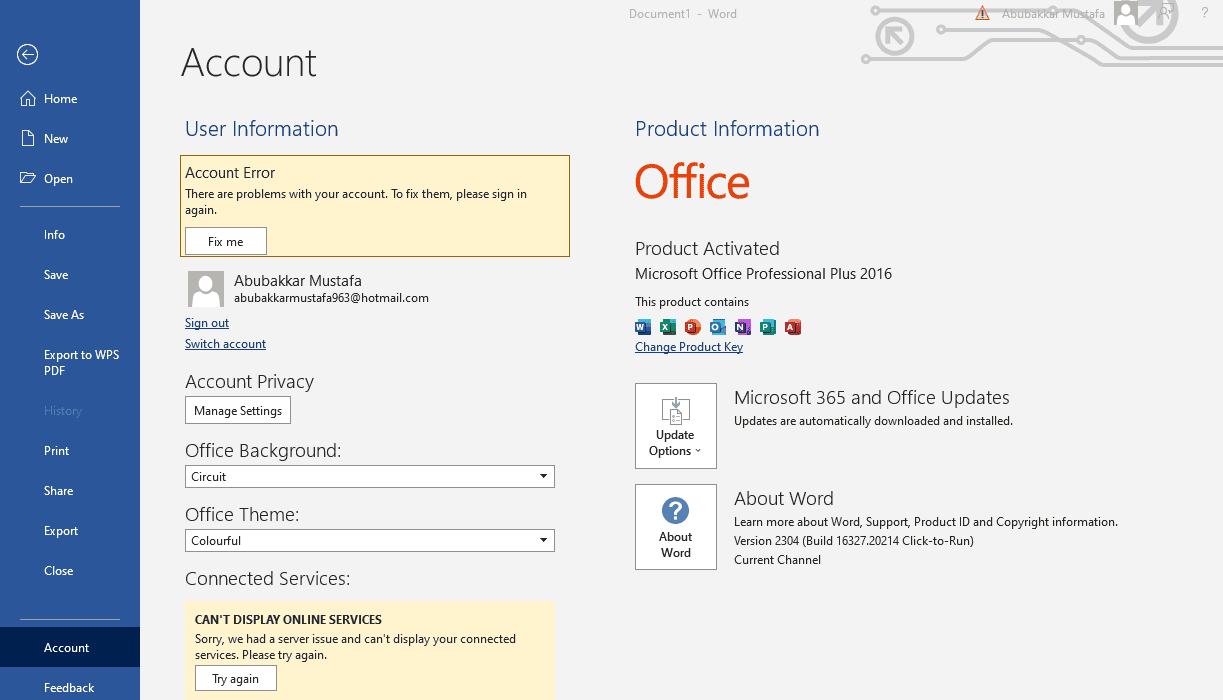Open the Office Theme dropdown
This screenshot has height=700, width=1223.
[370, 541]
